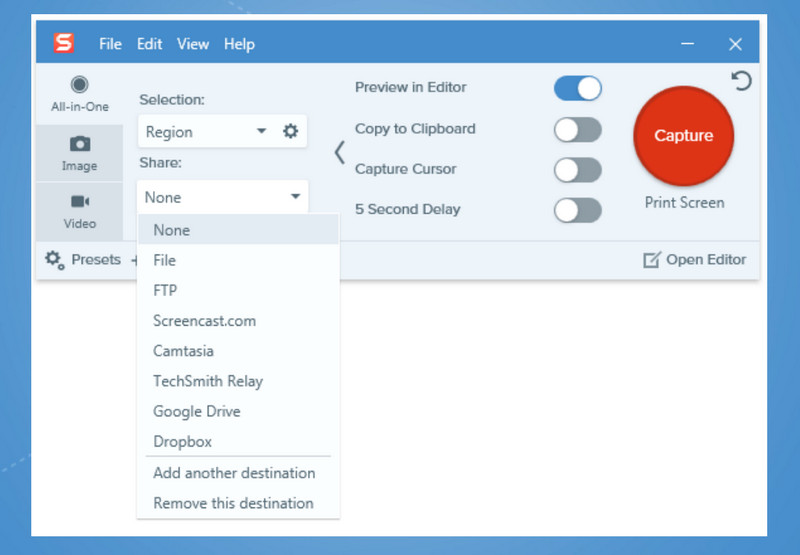Viewport: 800px width, 555px height.
Task: Enable Copy to Clipboard toggle
Action: (578, 130)
